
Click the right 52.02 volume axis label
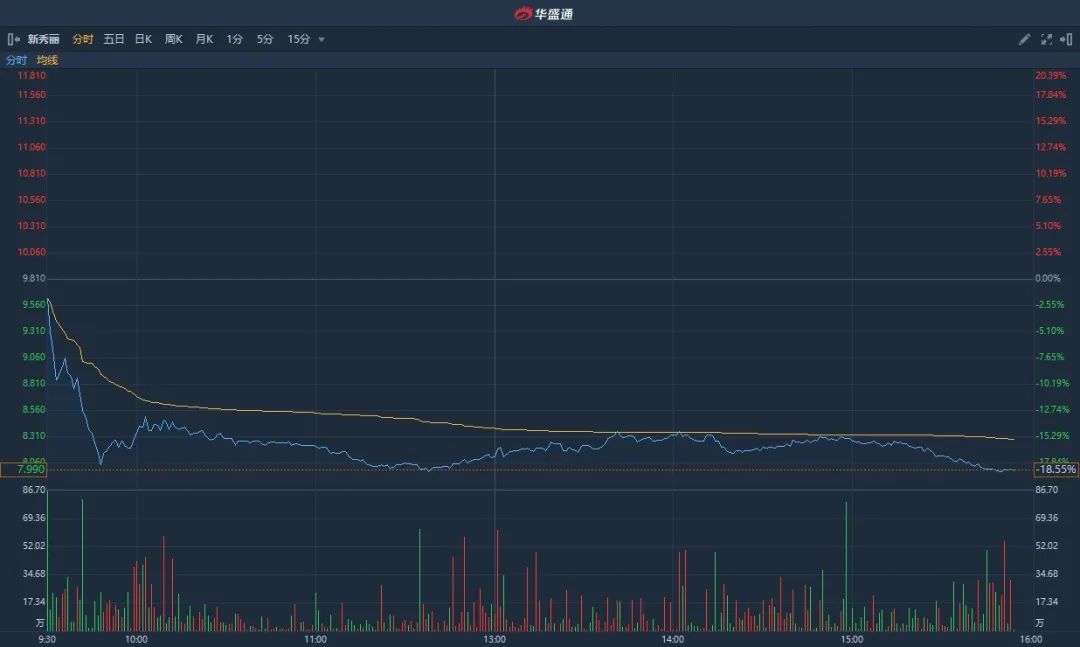pos(1046,546)
